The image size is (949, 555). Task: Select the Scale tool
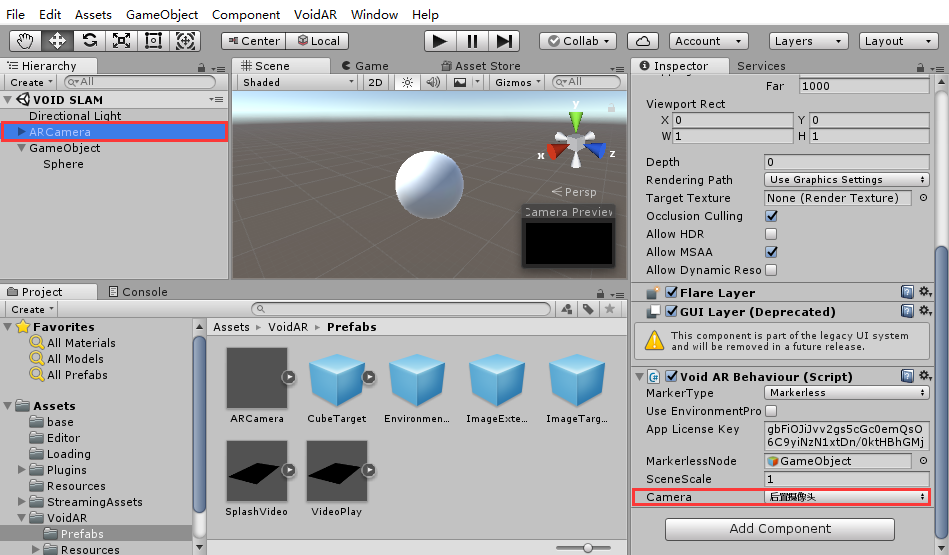(121, 41)
